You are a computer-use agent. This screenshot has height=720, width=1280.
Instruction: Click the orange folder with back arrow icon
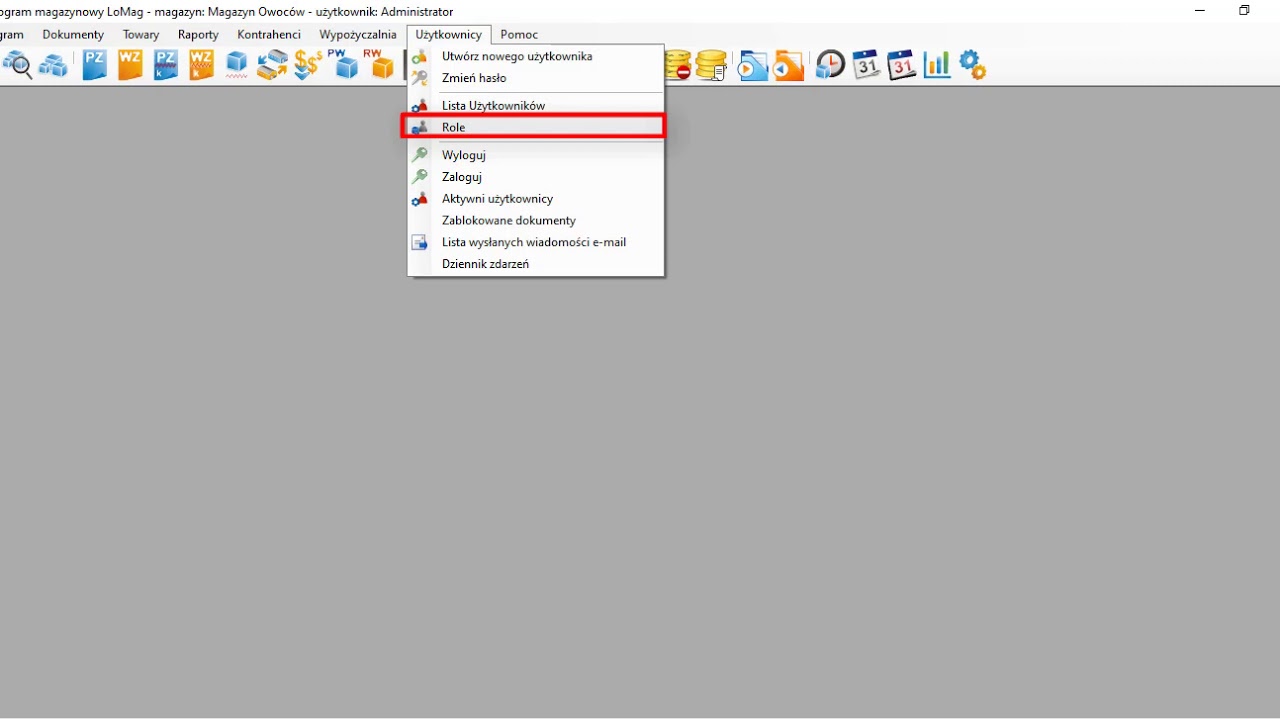click(x=788, y=65)
